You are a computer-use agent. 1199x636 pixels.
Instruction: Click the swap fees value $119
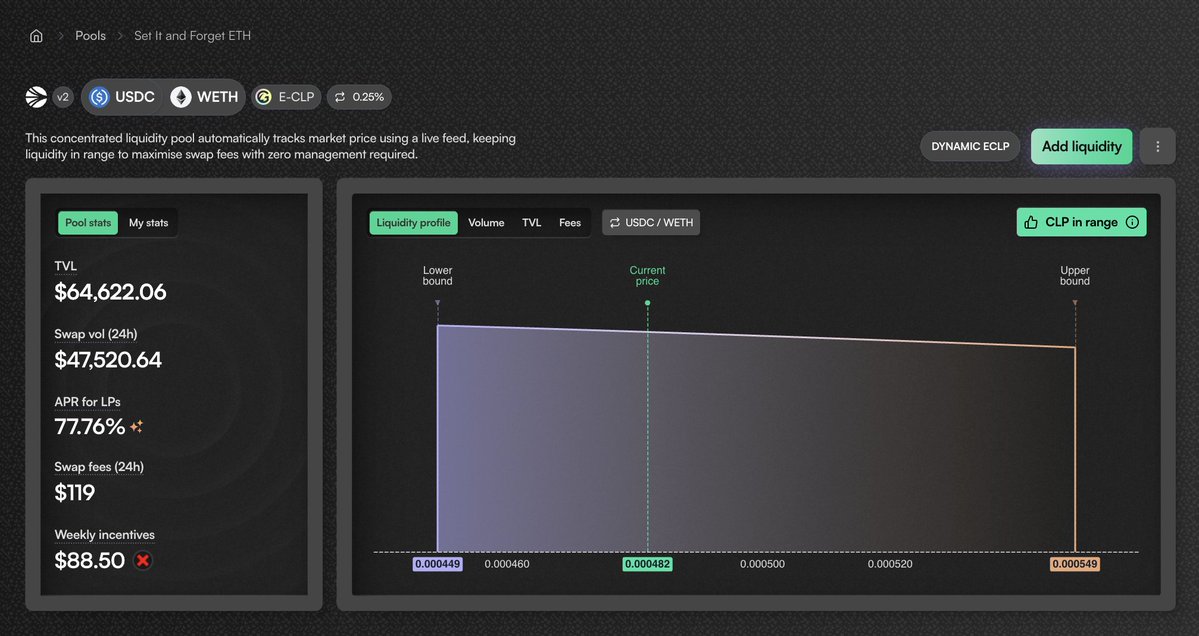pyautogui.click(x=74, y=493)
